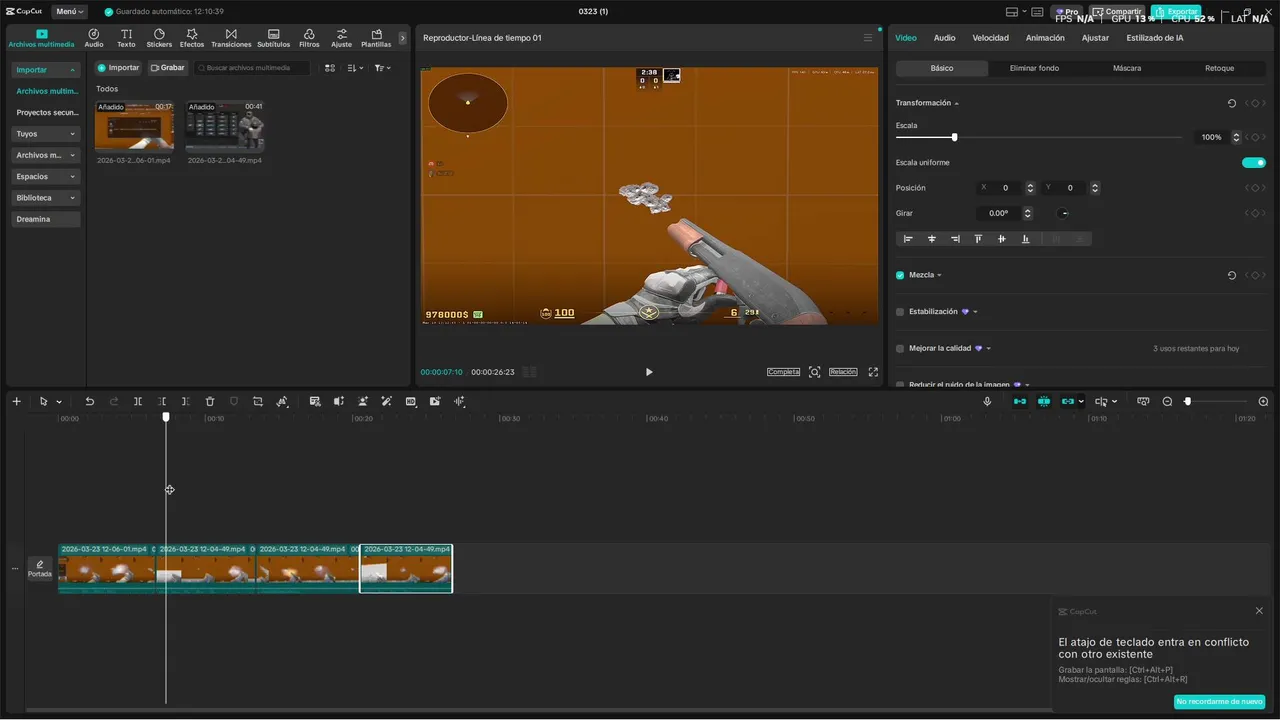1280x720 pixels.
Task: Click the crop icon in timeline toolbar
Action: (258, 401)
